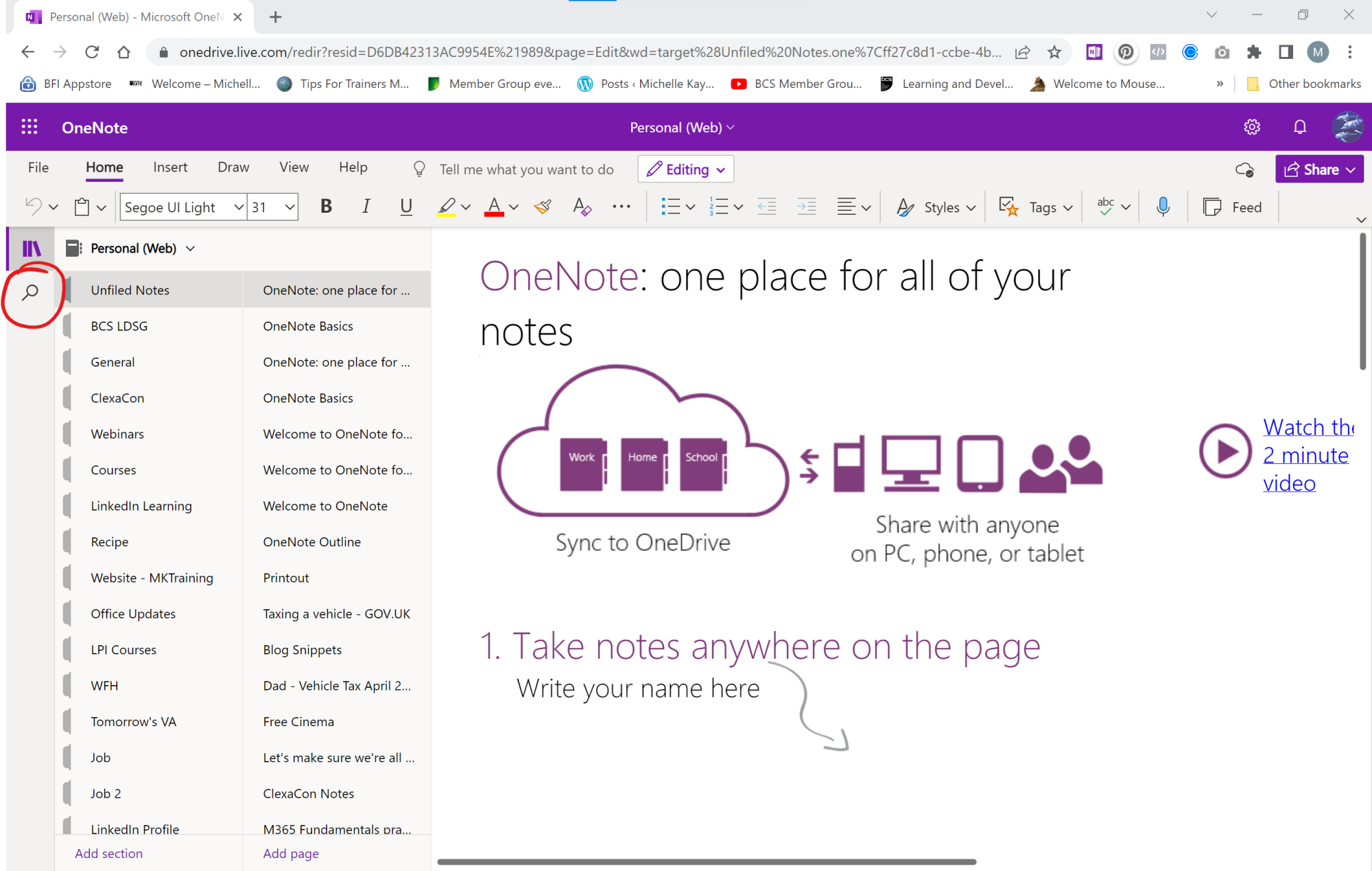Reload the browser page
1372x871 pixels.
pyautogui.click(x=92, y=52)
